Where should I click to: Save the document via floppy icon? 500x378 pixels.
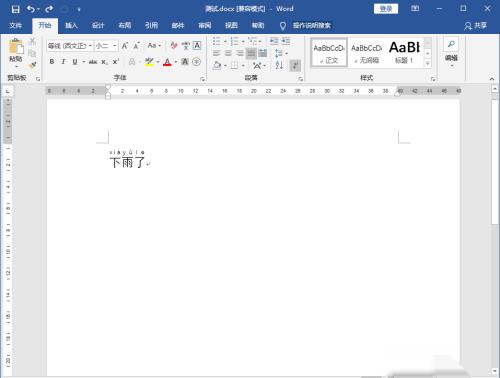point(15,9)
